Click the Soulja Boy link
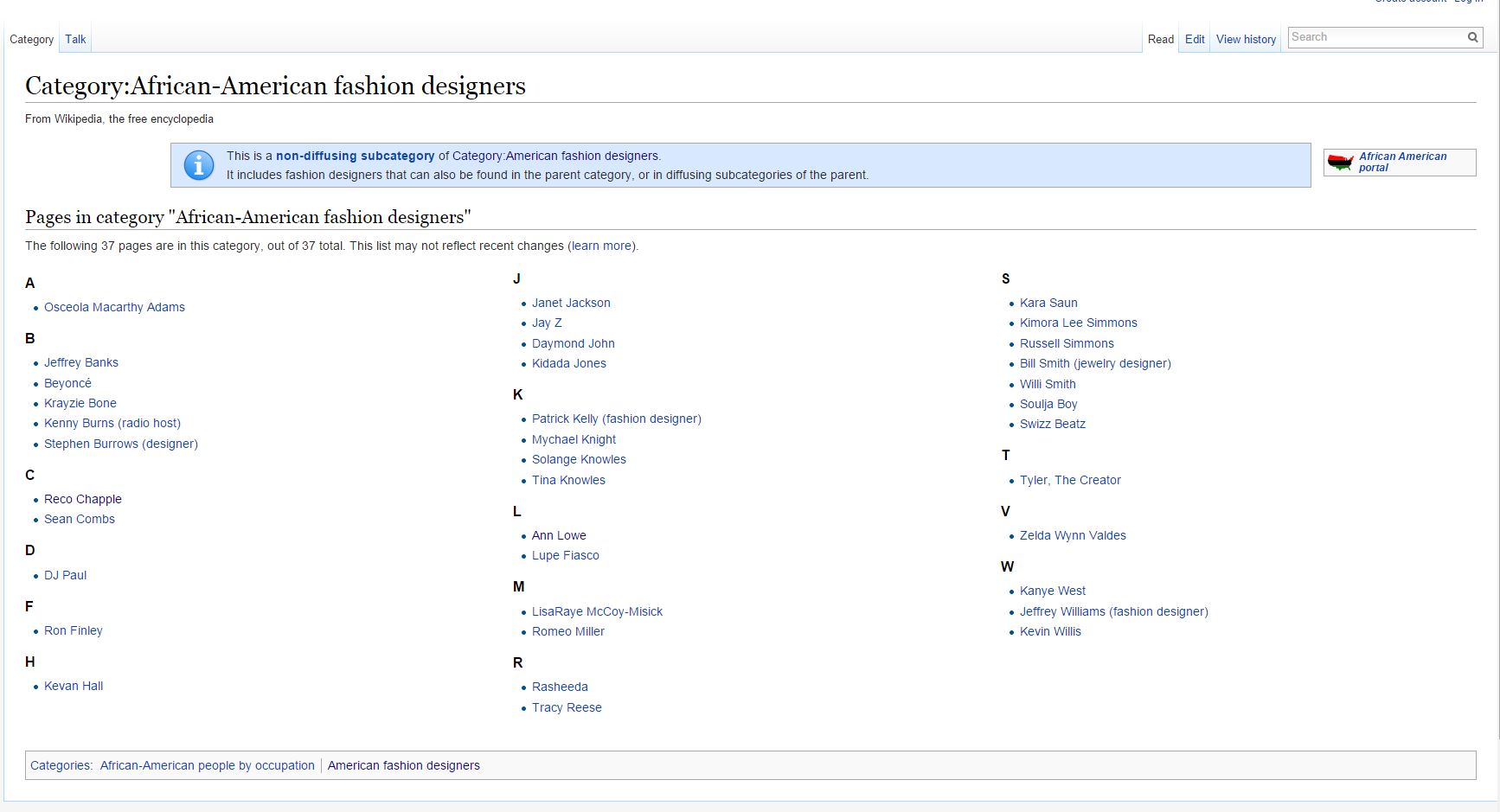 [1048, 404]
